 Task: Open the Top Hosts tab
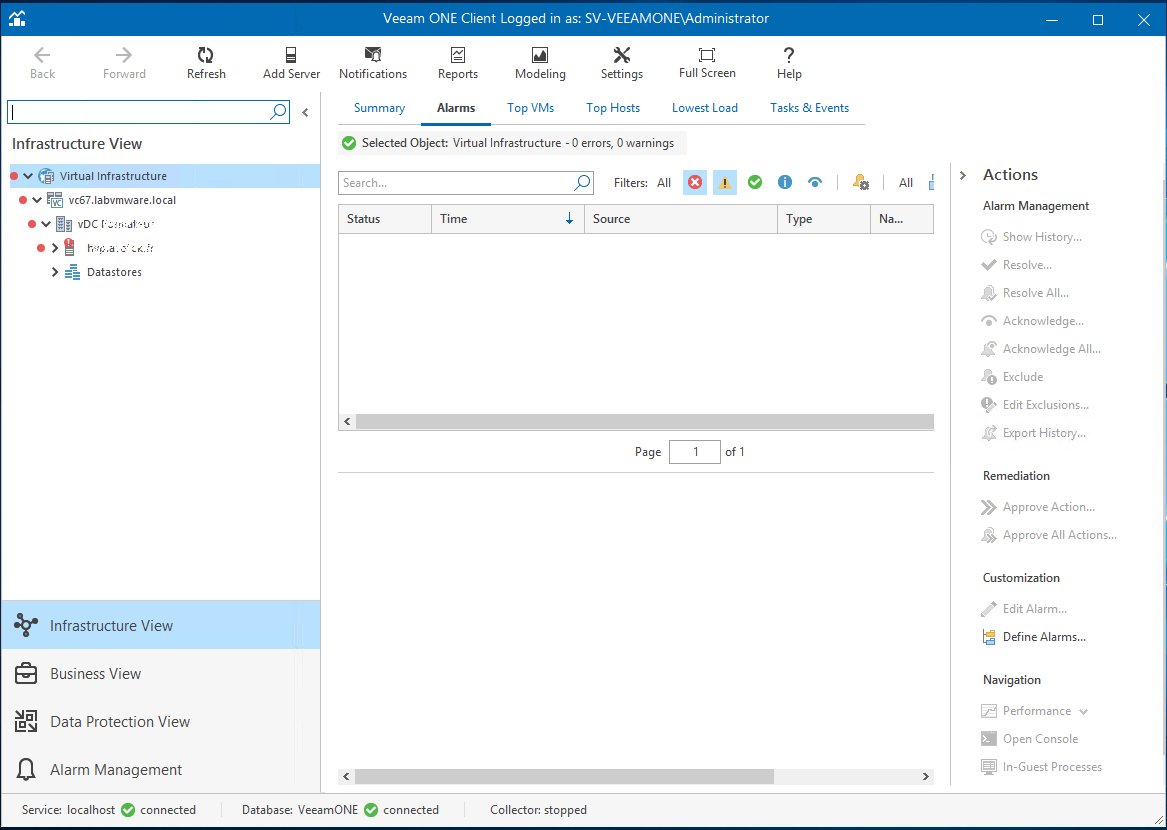[613, 108]
